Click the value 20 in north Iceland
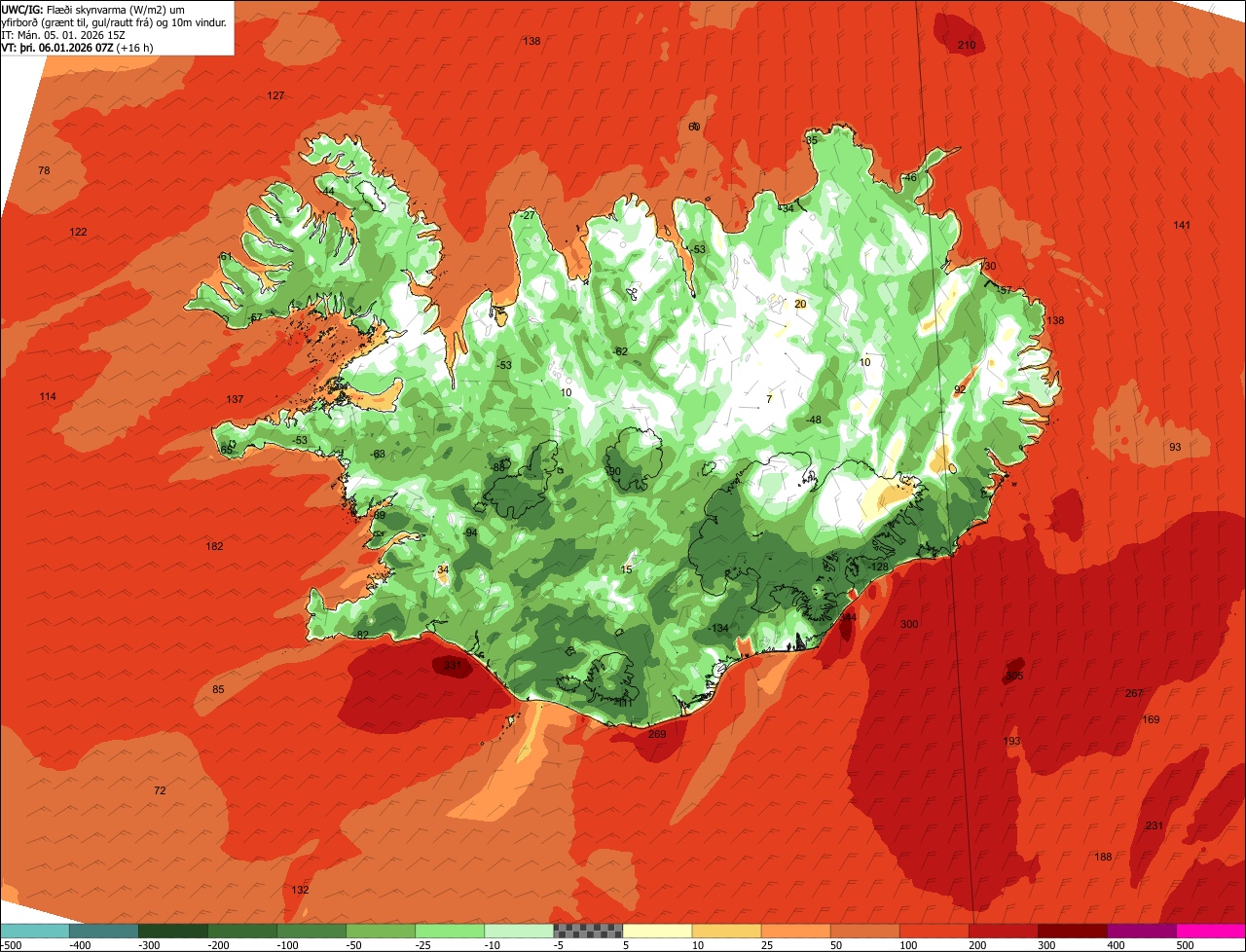Image resolution: width=1246 pixels, height=952 pixels. pyautogui.click(x=800, y=304)
